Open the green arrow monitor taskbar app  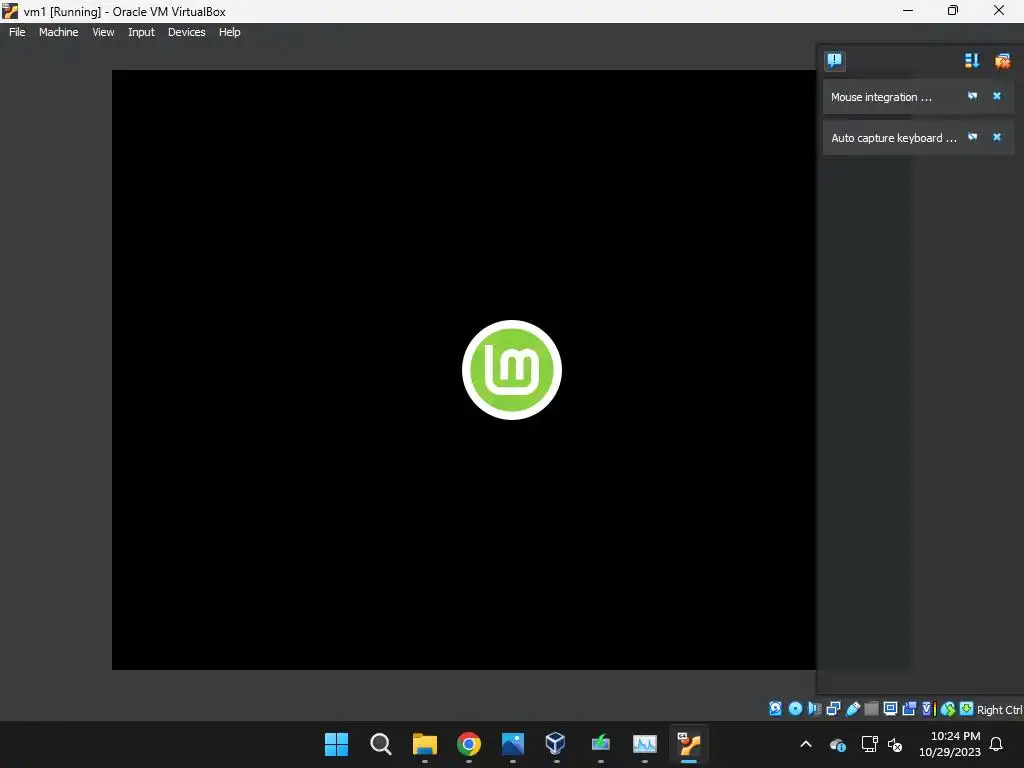(x=600, y=744)
